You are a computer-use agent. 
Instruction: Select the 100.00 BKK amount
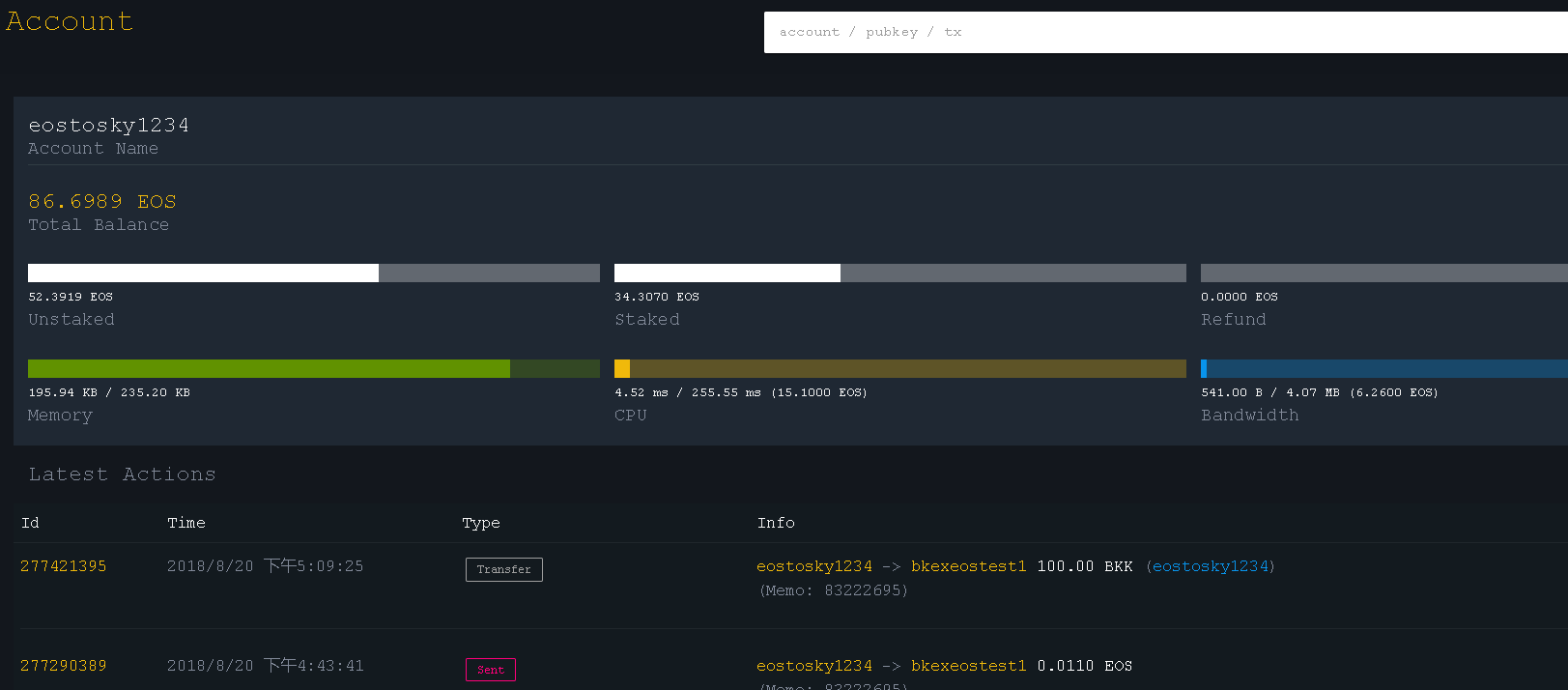1085,566
